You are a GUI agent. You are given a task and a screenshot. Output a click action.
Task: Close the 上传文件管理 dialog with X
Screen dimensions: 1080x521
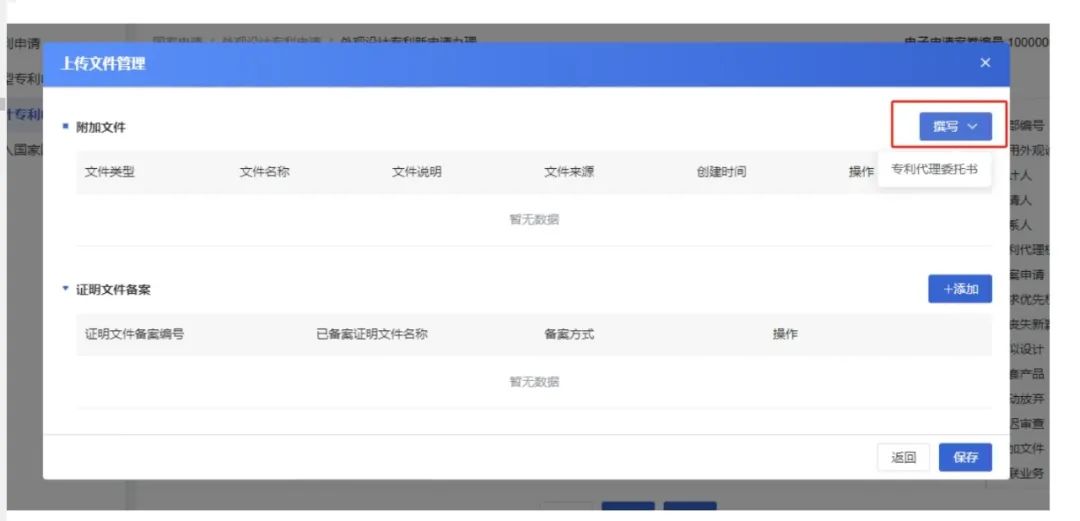pyautogui.click(x=985, y=63)
